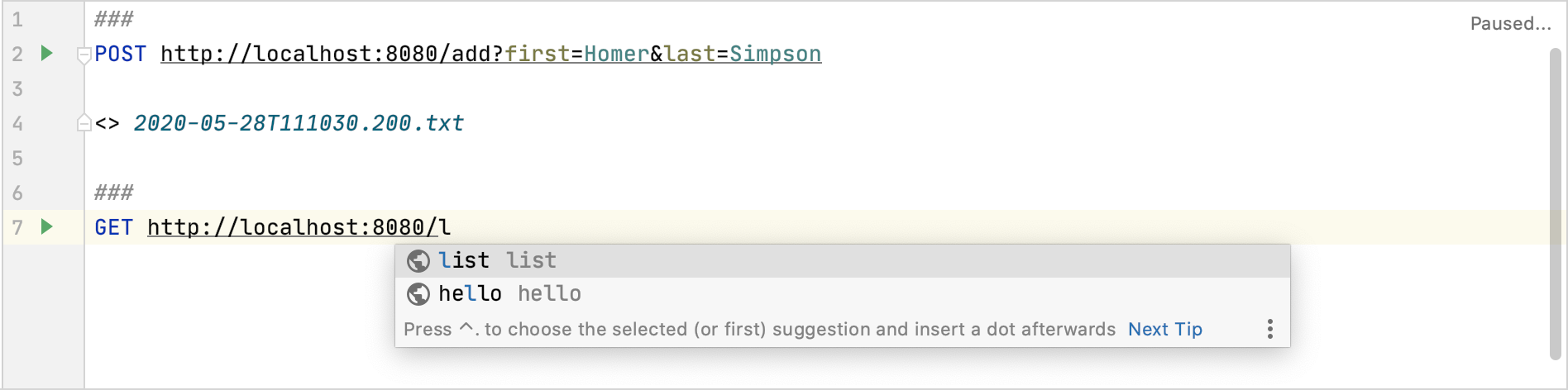The image size is (1568, 390).
Task: Run the GET request on line 7
Action: tap(47, 227)
